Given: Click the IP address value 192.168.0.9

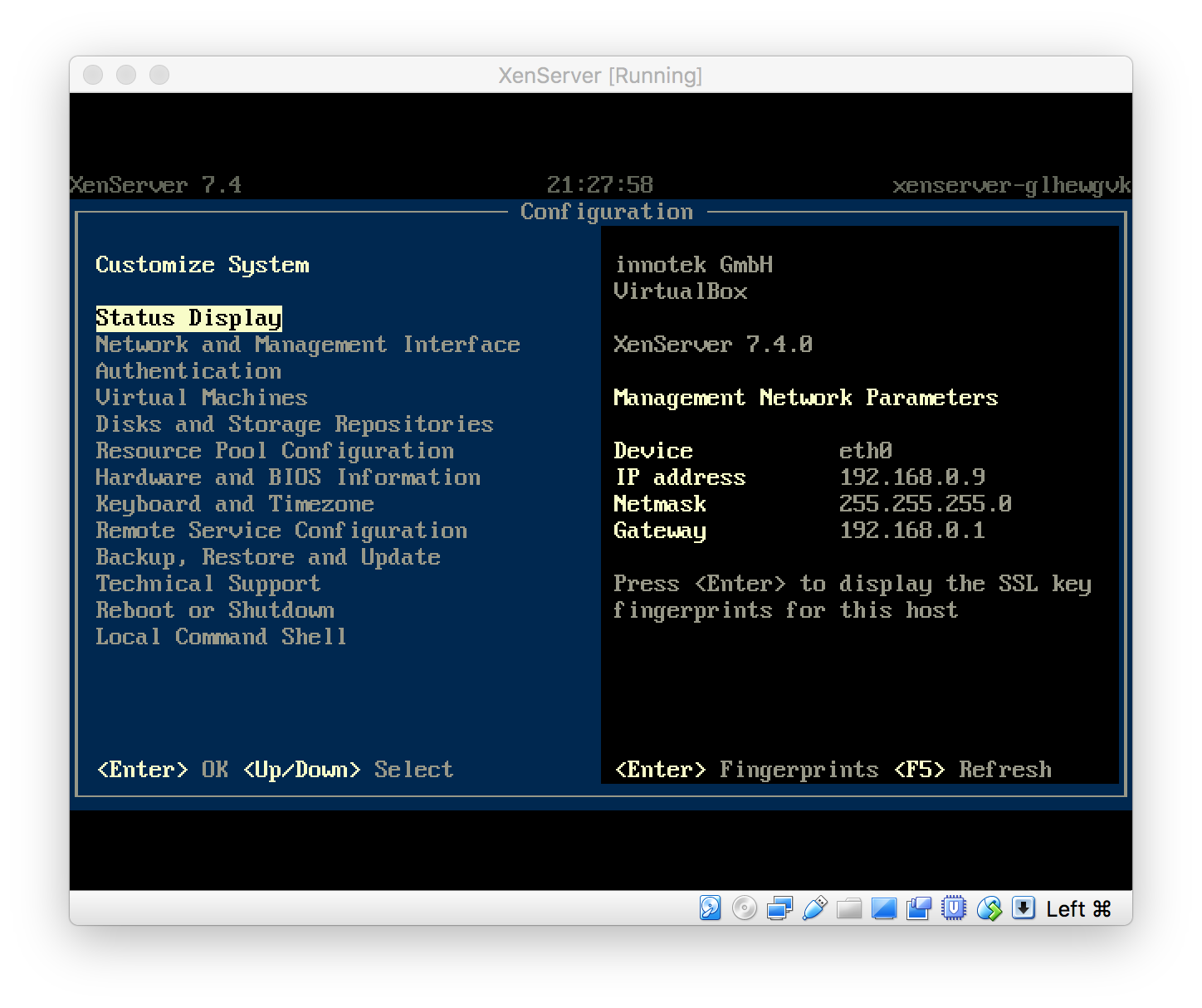Looking at the screenshot, I should [912, 477].
